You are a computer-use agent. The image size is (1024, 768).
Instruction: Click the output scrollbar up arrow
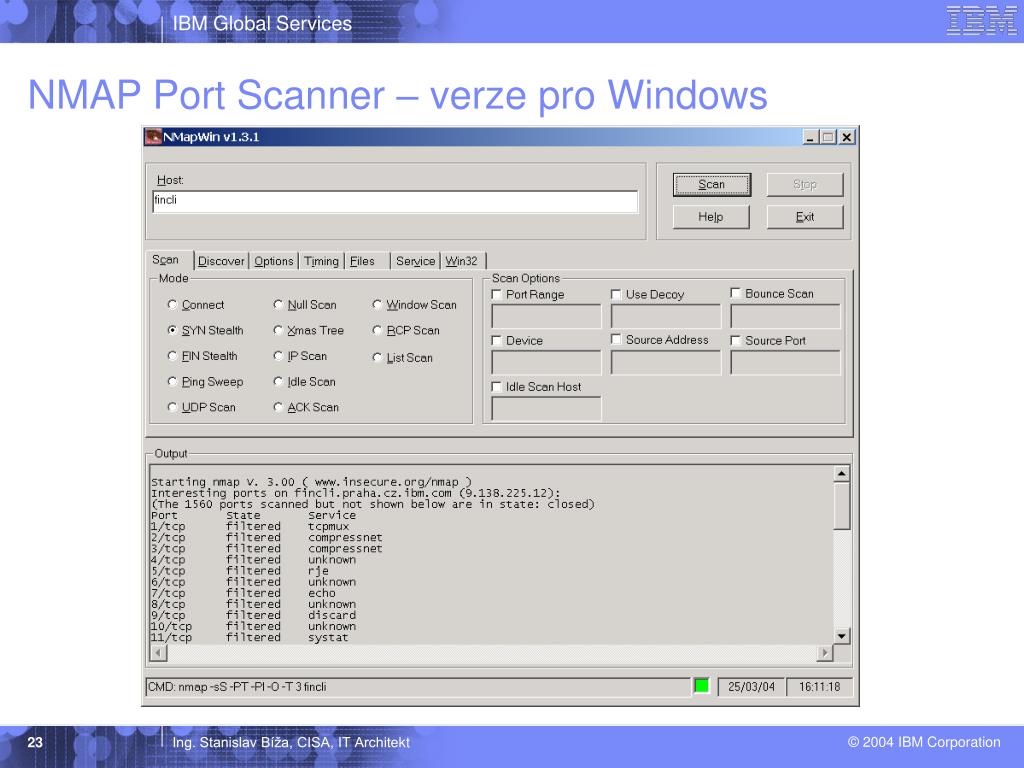point(842,473)
